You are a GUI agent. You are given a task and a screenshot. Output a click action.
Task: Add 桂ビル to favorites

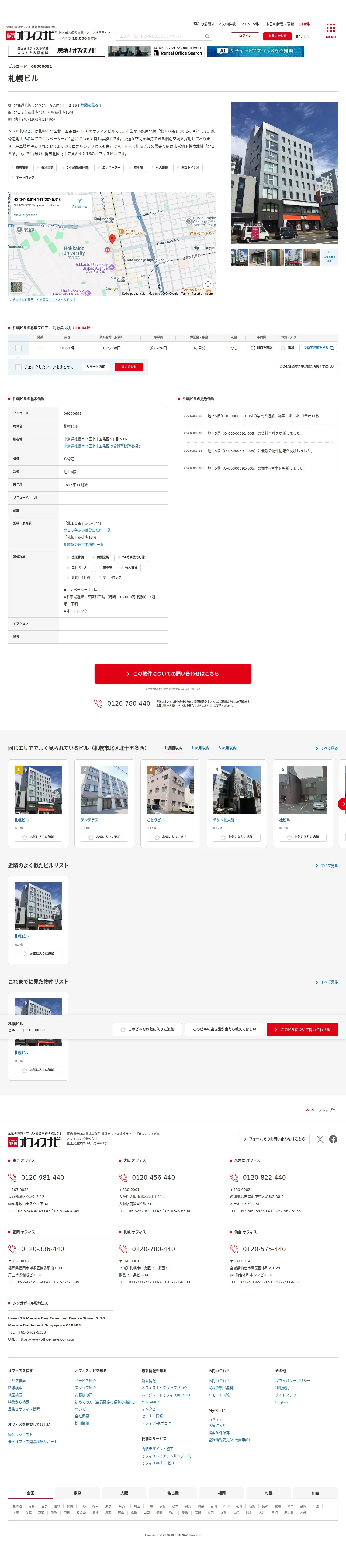(303, 837)
